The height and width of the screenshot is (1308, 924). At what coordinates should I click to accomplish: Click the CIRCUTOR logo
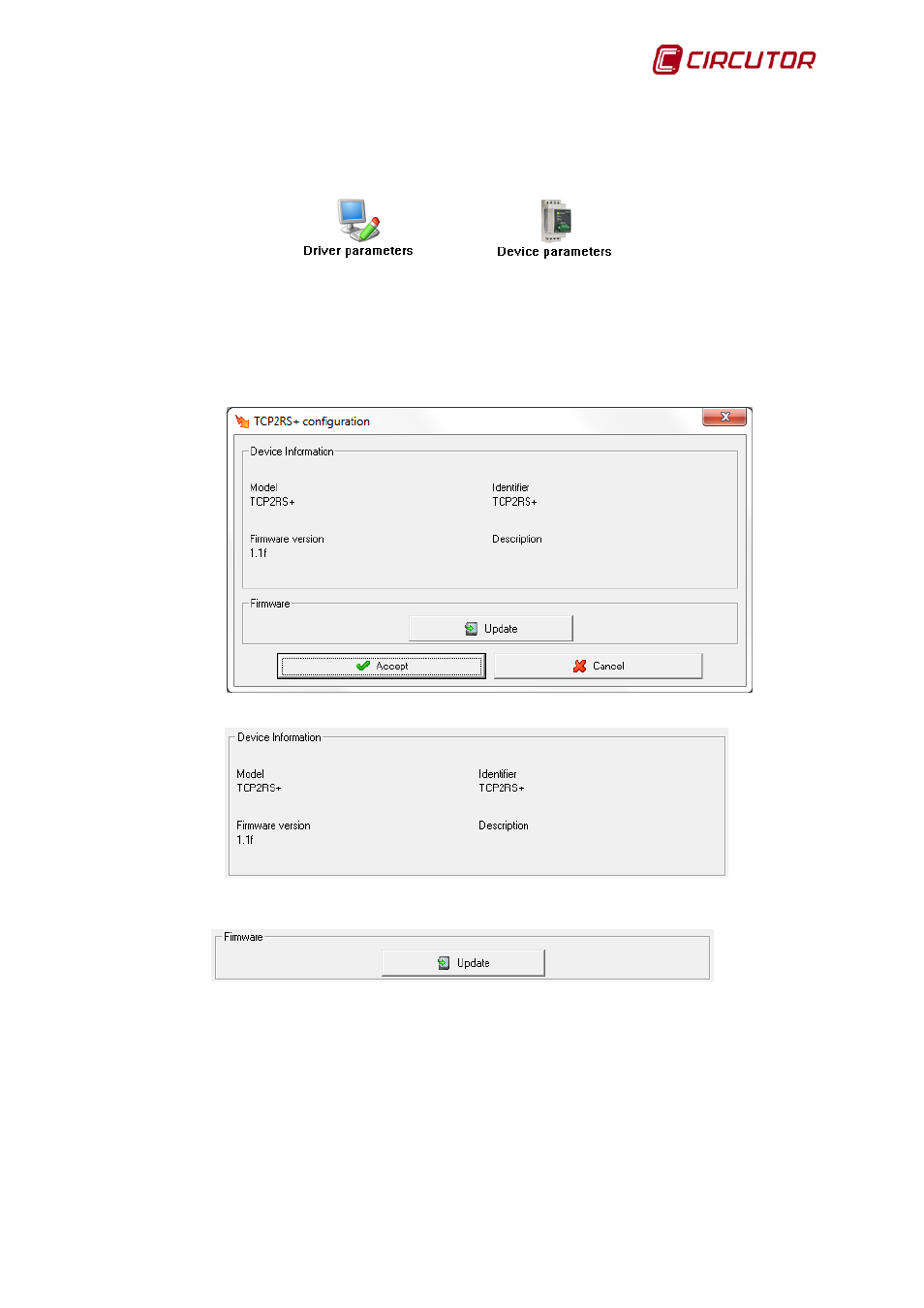[x=734, y=60]
